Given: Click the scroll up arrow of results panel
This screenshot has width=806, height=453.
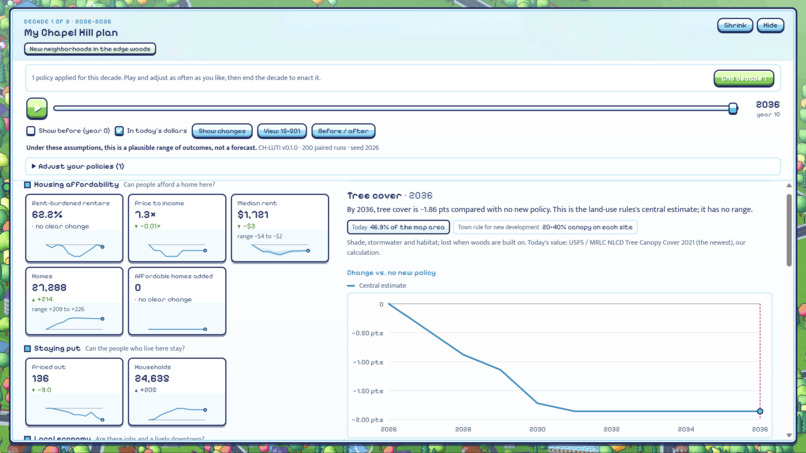Looking at the screenshot, I should point(789,185).
